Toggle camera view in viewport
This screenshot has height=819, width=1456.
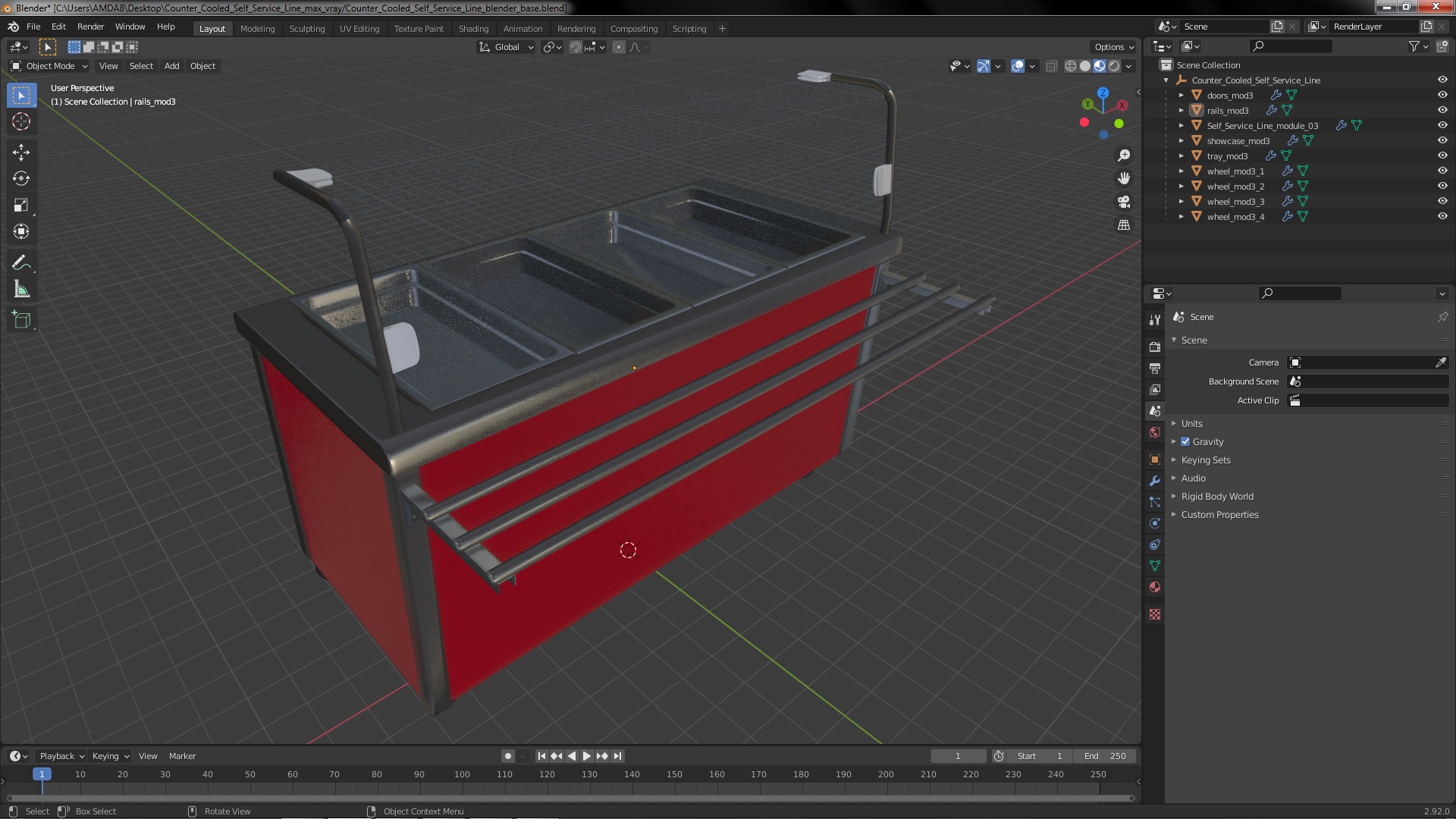(1124, 202)
